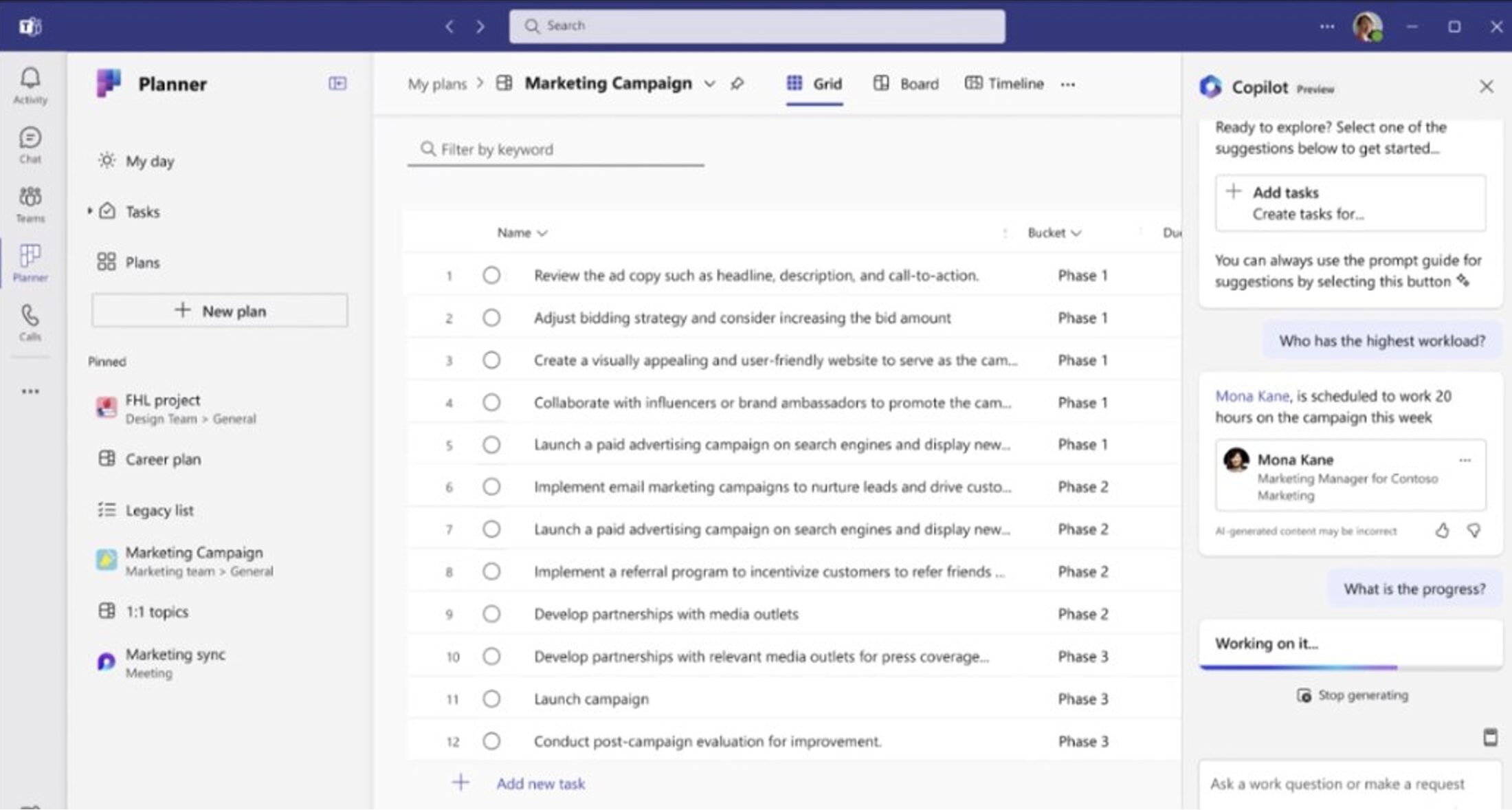Complete the Launch campaign task
The image size is (1512, 810).
point(491,699)
